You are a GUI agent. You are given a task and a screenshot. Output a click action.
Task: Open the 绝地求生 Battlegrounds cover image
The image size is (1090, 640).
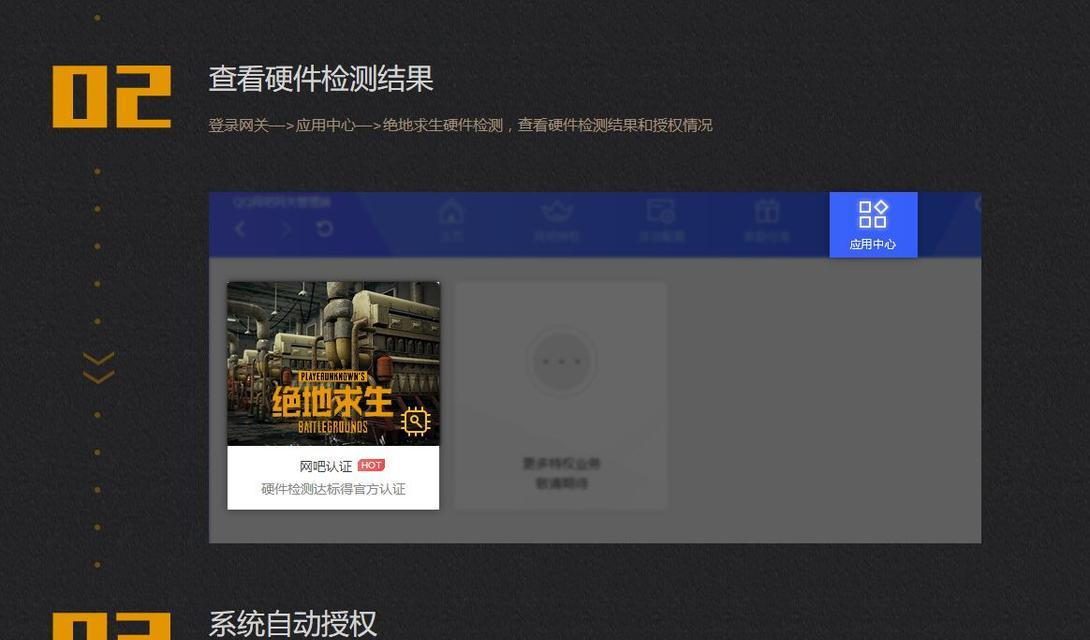click(334, 363)
